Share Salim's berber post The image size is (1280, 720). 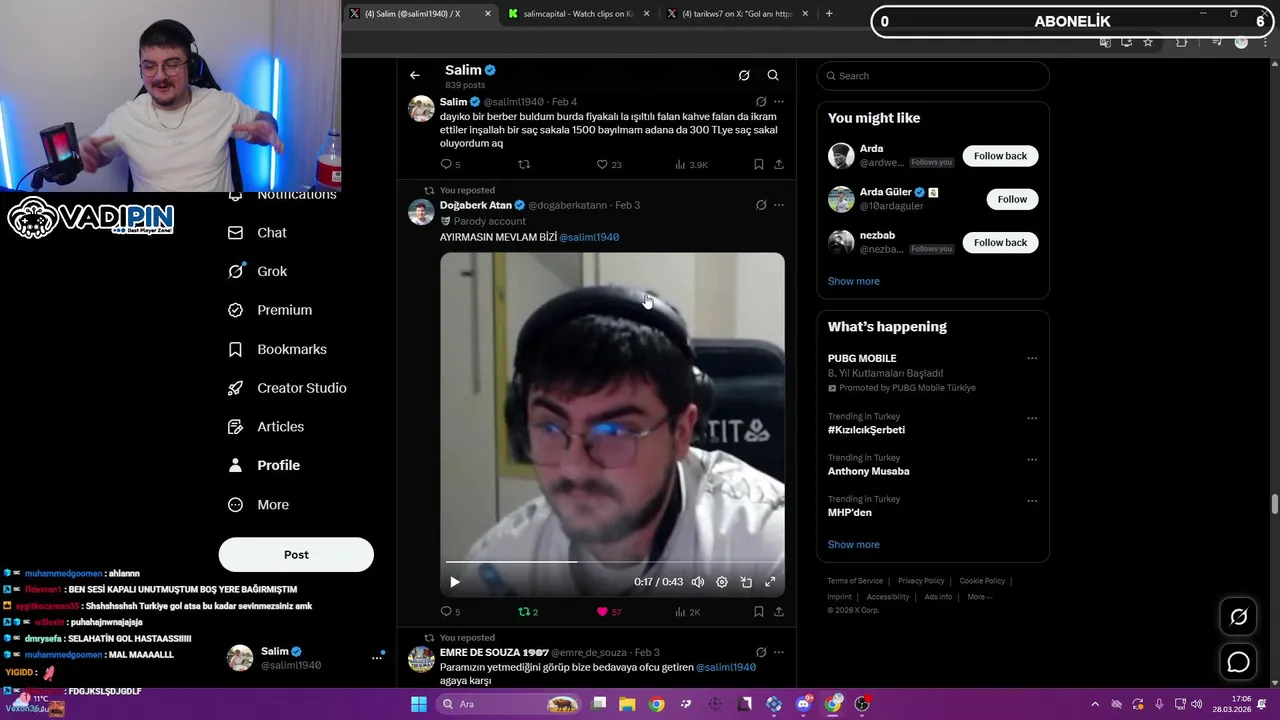[x=779, y=164]
